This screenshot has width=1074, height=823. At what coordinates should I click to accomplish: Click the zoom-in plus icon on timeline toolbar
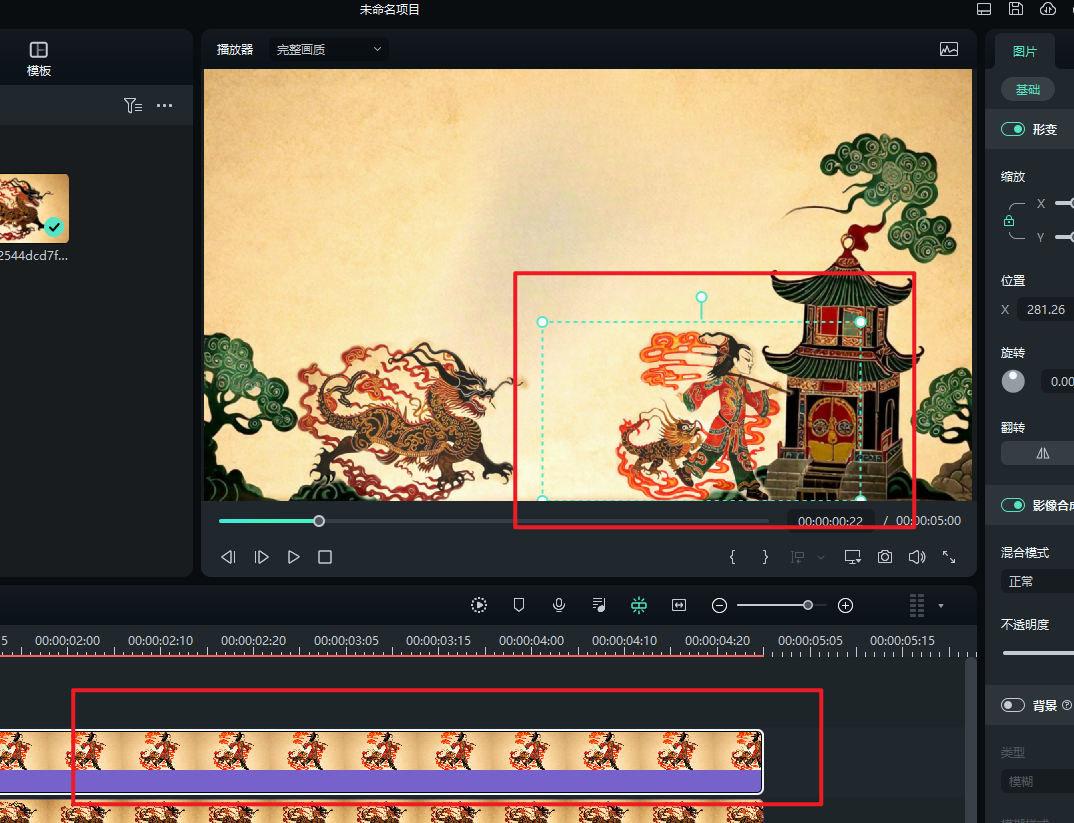pos(845,605)
